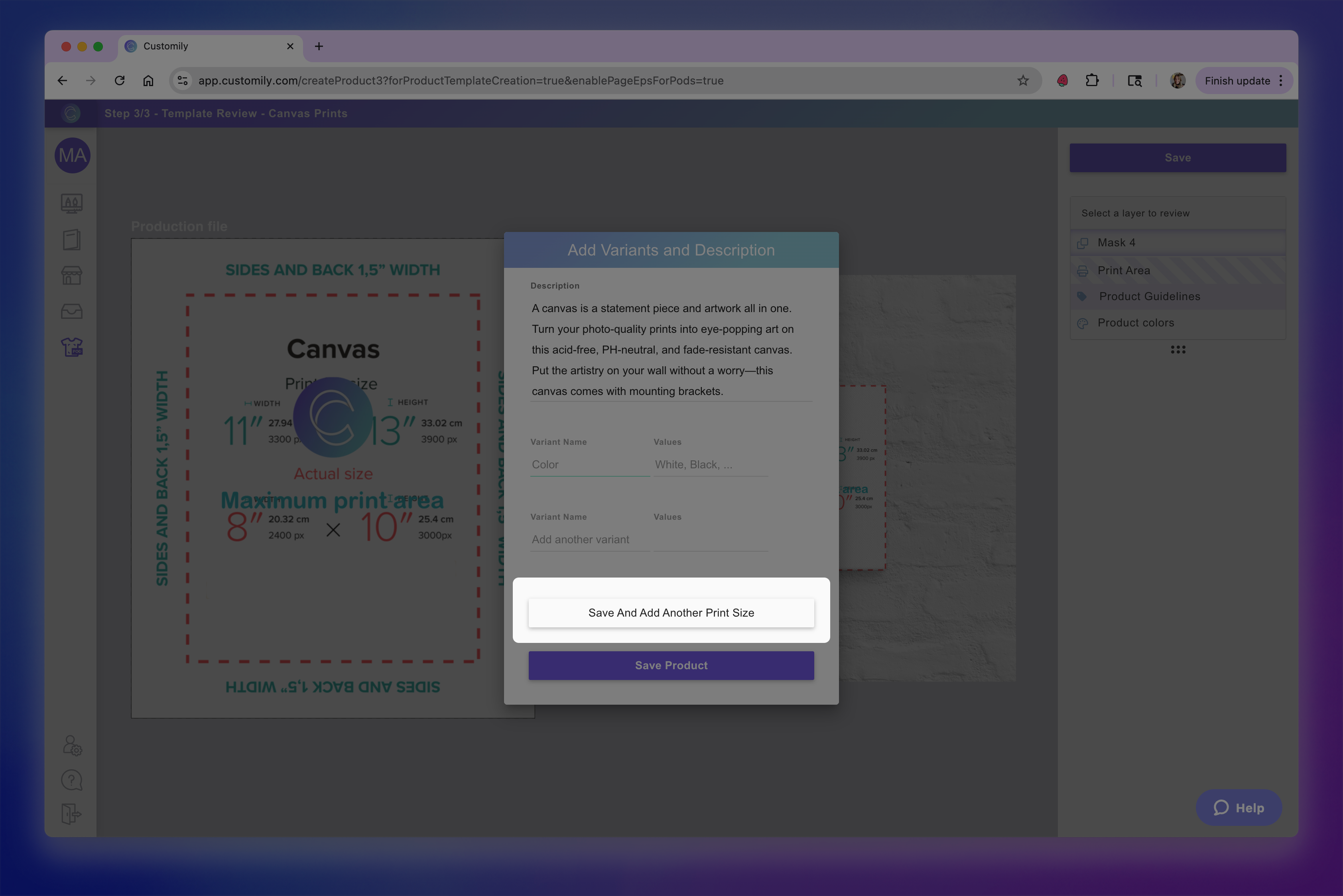The width and height of the screenshot is (1343, 896).
Task: Select the Print Area layer
Action: coord(1177,270)
